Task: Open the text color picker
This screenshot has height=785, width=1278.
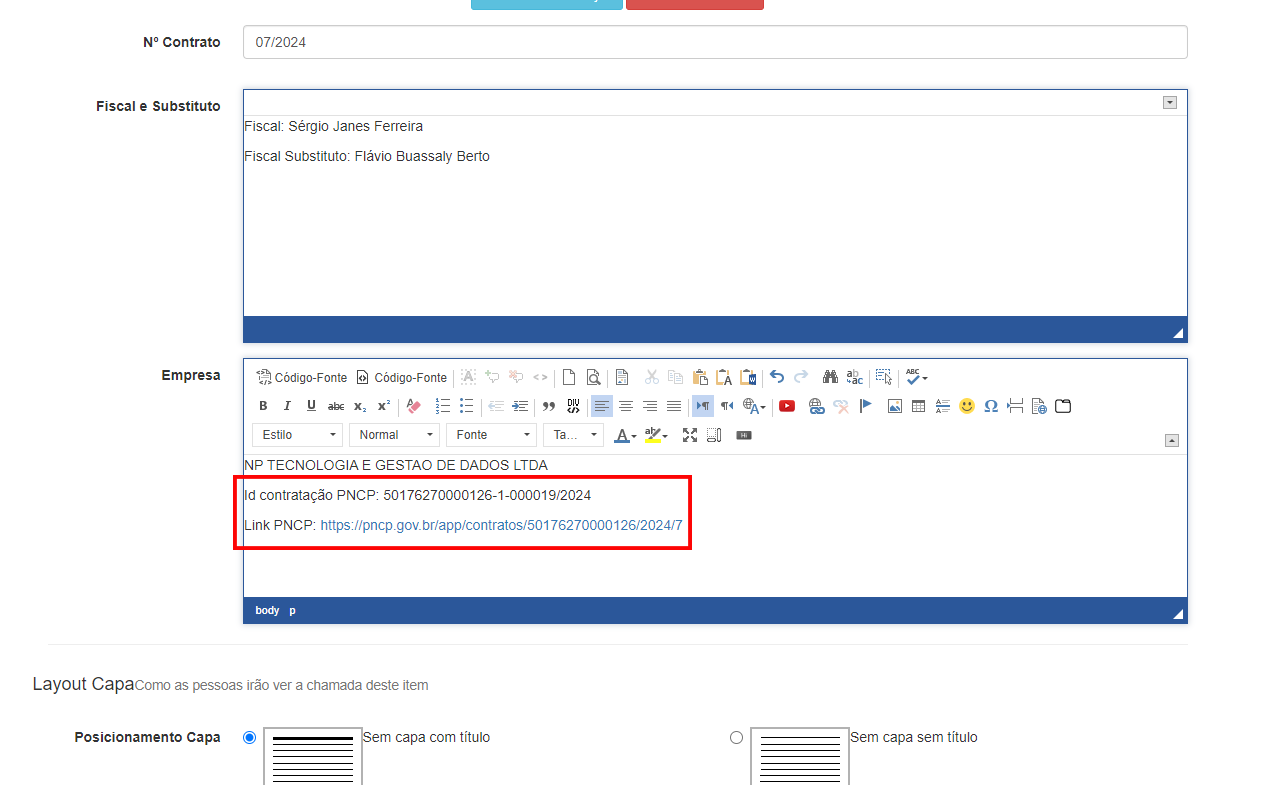Action: tap(623, 435)
